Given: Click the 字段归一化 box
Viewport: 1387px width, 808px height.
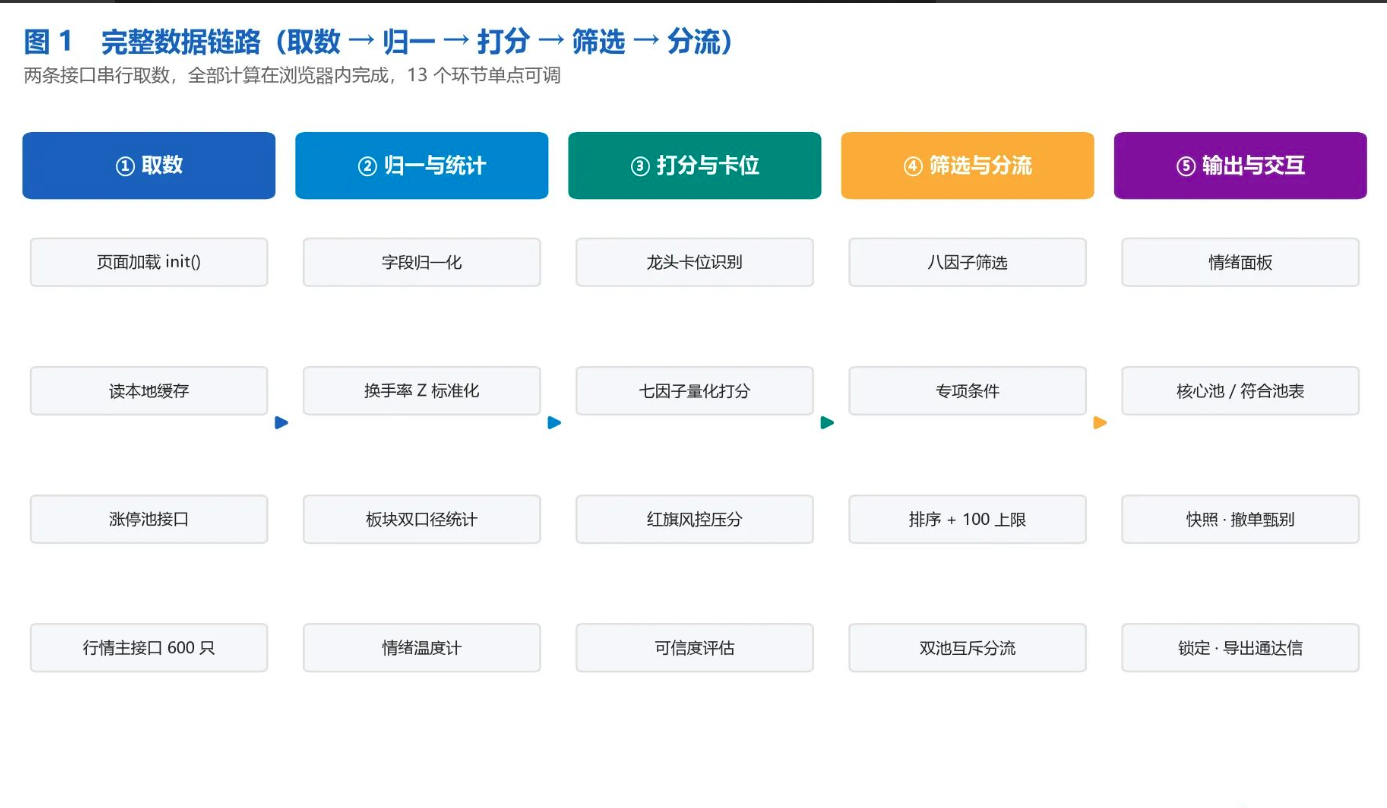Looking at the screenshot, I should coord(422,262).
